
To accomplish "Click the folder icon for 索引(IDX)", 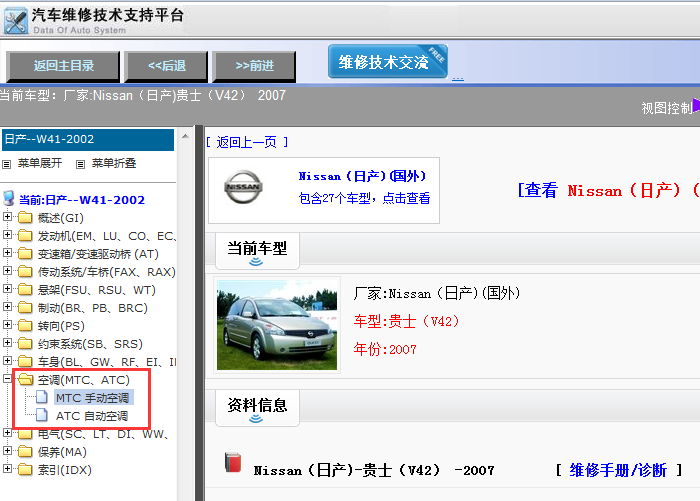I will (x=25, y=469).
